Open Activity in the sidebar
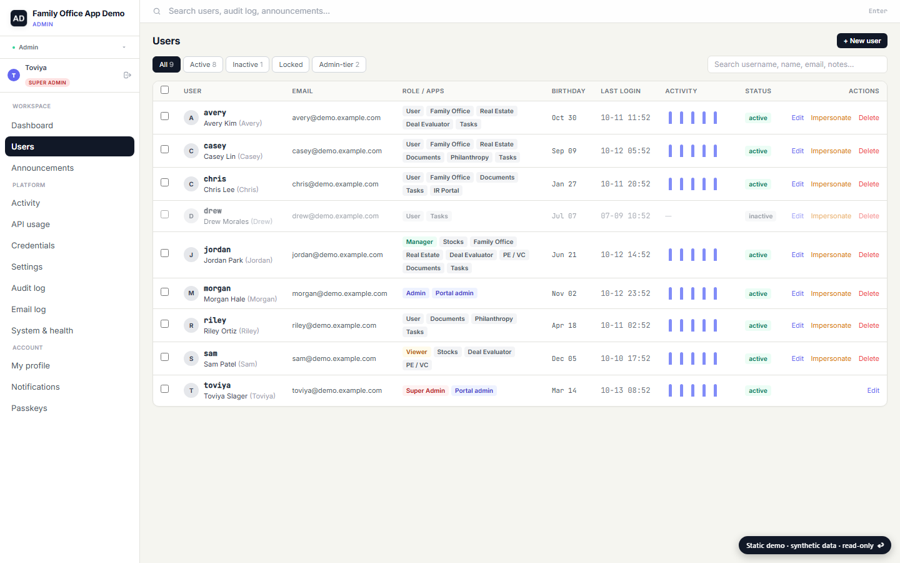The image size is (900, 563). click(x=69, y=203)
